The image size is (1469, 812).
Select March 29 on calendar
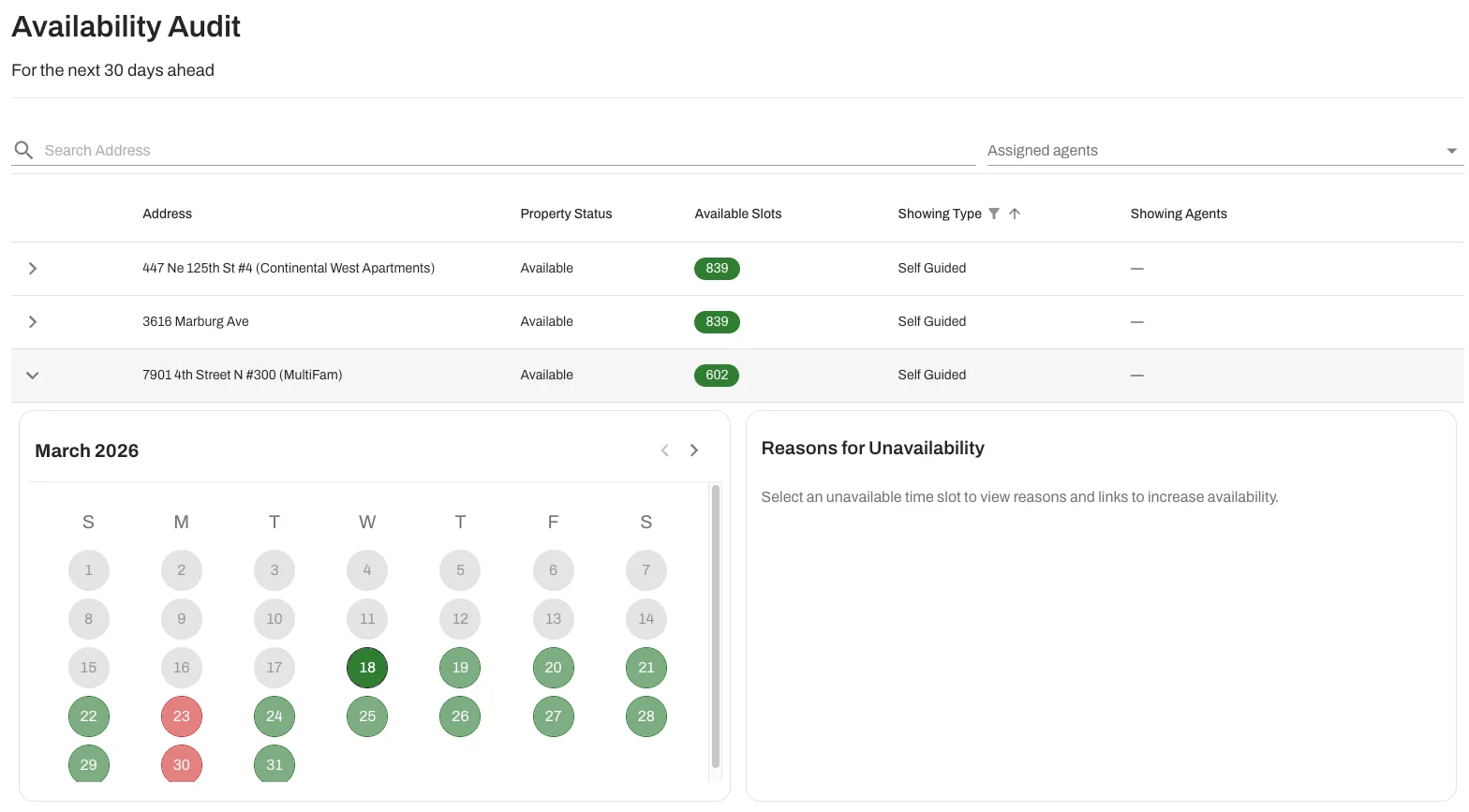89,764
